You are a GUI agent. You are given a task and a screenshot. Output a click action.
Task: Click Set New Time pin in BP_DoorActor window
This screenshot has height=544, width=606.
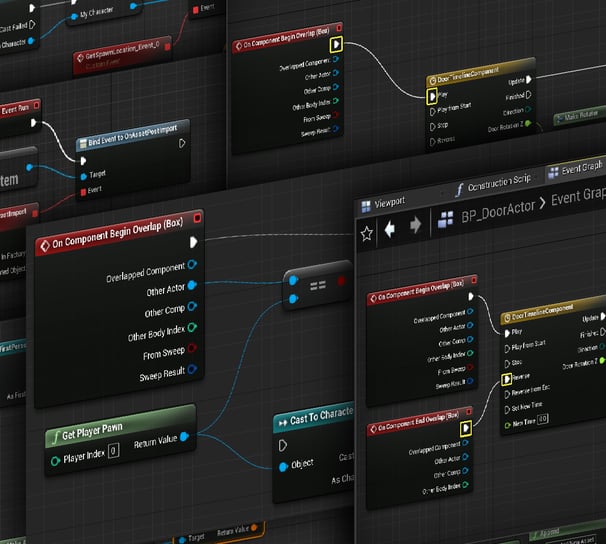(x=507, y=409)
